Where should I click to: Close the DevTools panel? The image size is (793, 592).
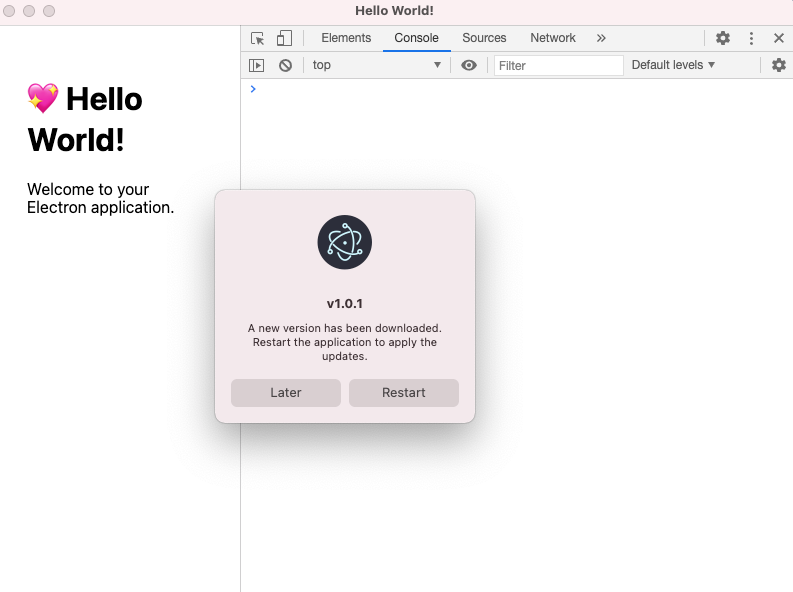tap(779, 38)
